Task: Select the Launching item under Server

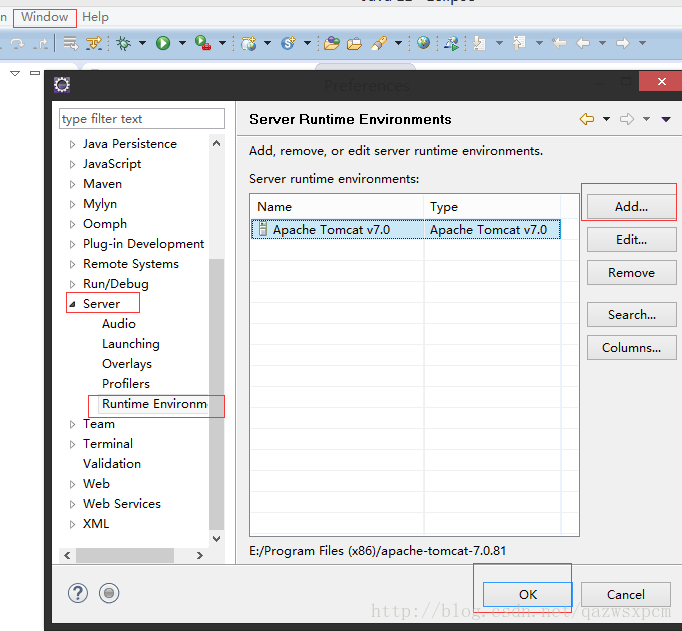Action: coord(131,344)
